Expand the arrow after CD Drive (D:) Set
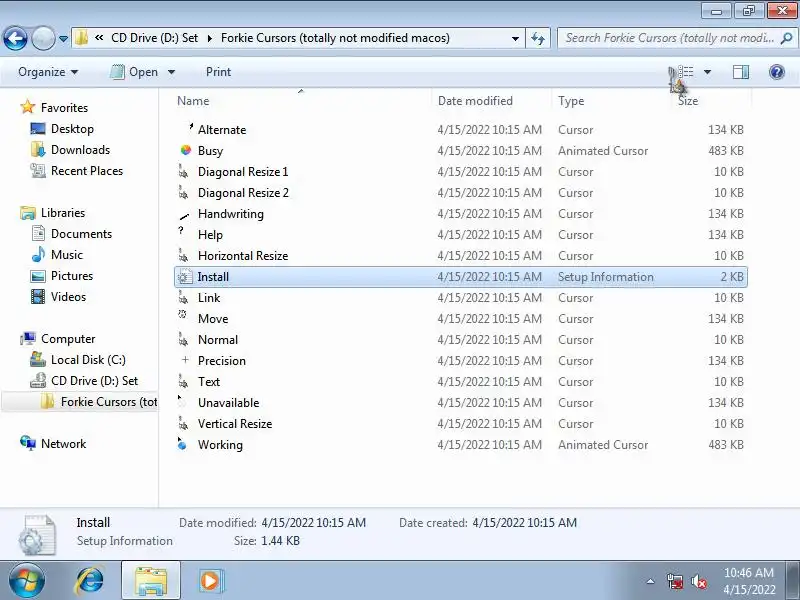 (x=210, y=38)
